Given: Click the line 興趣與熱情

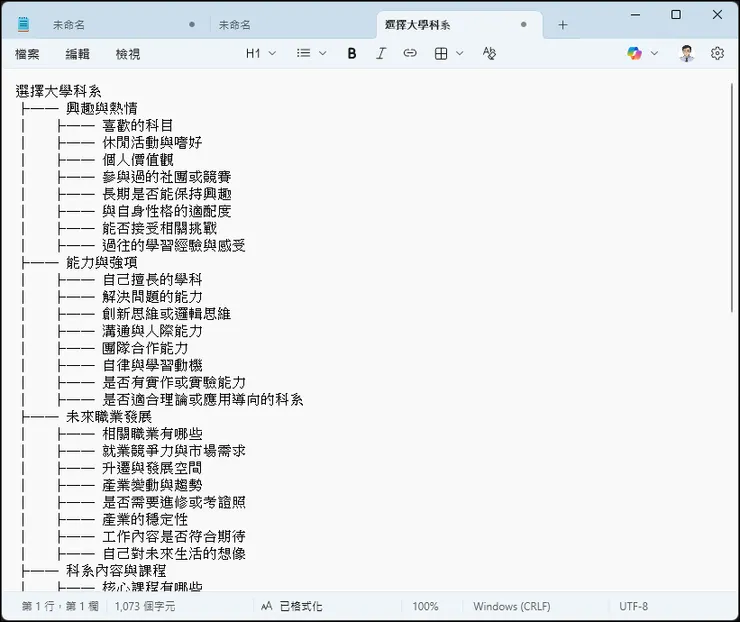Looking at the screenshot, I should click(101, 108).
